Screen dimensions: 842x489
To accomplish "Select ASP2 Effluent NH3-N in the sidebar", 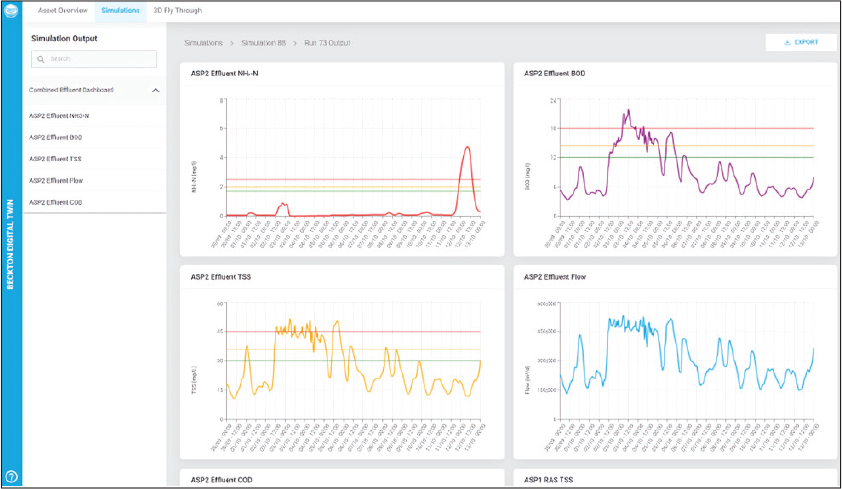I will [x=66, y=115].
